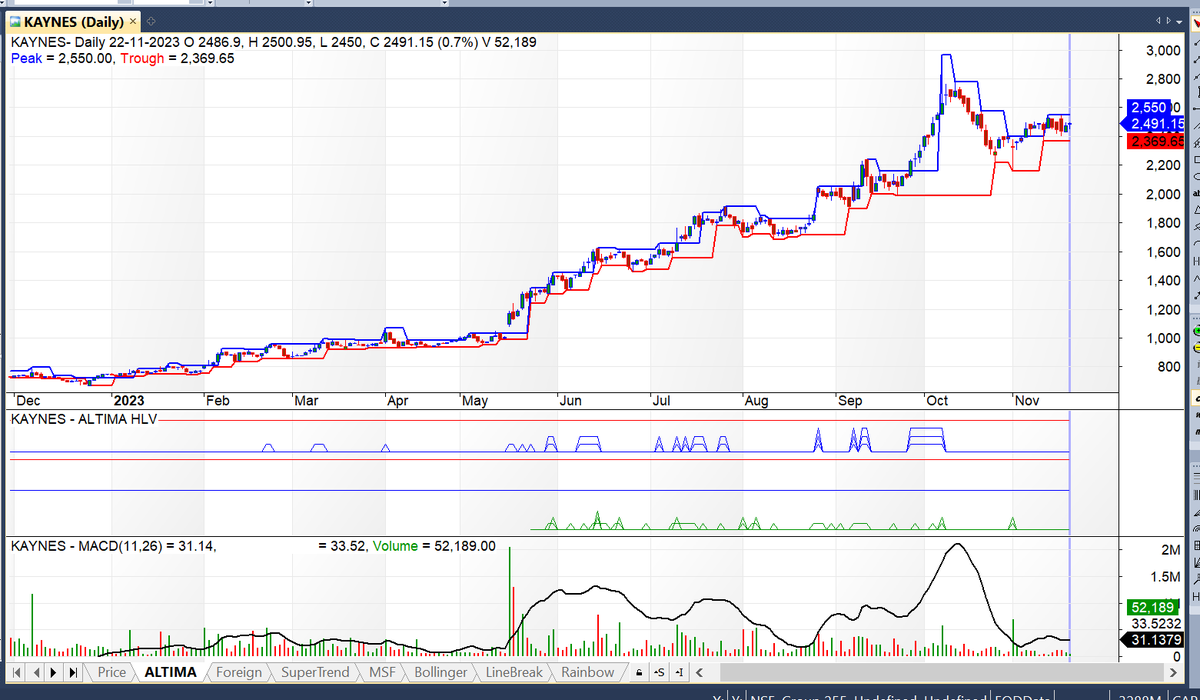This screenshot has width=1200, height=700.
Task: Switch to the Price sheet tab
Action: pyautogui.click(x=112, y=672)
